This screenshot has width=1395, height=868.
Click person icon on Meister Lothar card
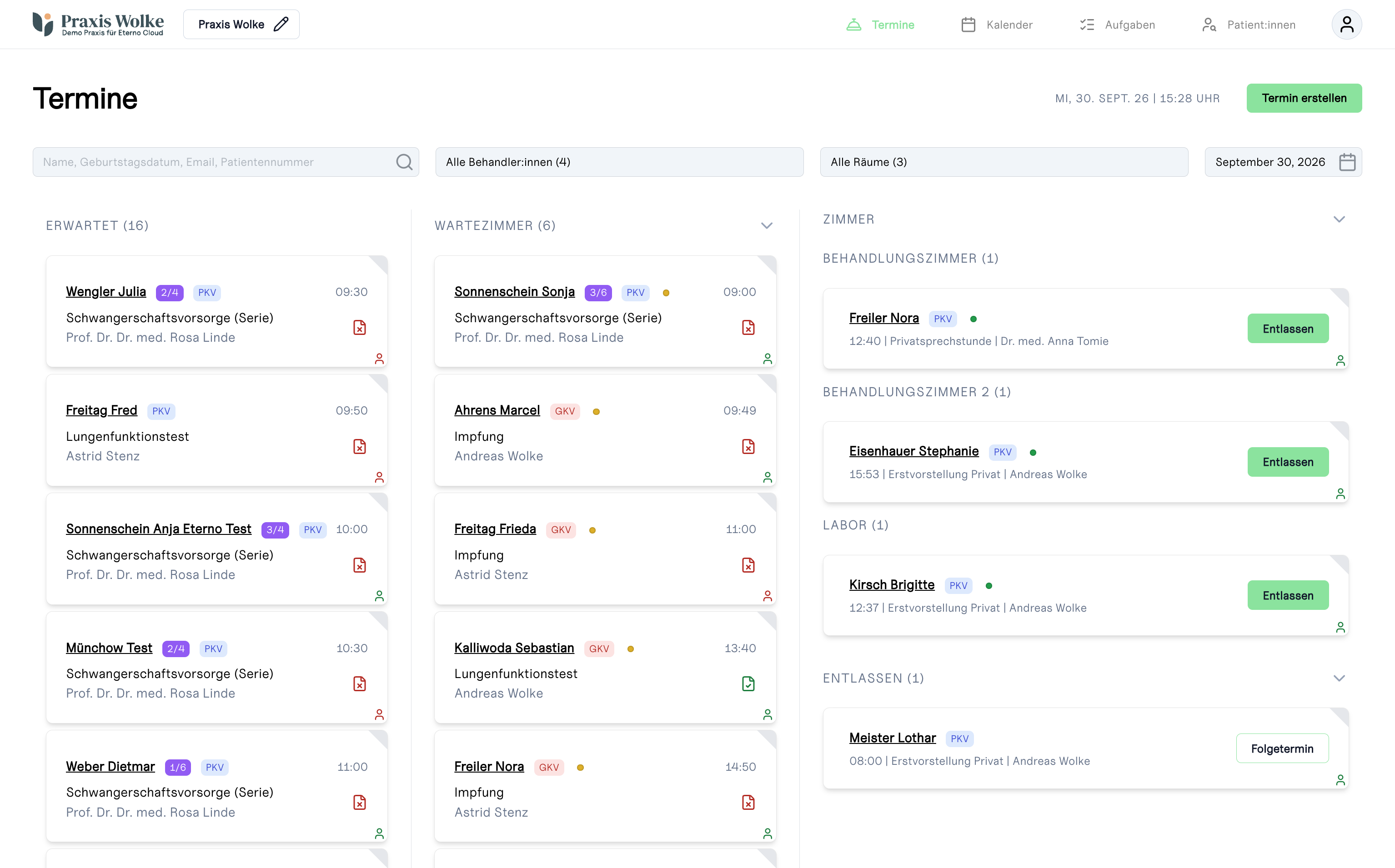(1340, 779)
